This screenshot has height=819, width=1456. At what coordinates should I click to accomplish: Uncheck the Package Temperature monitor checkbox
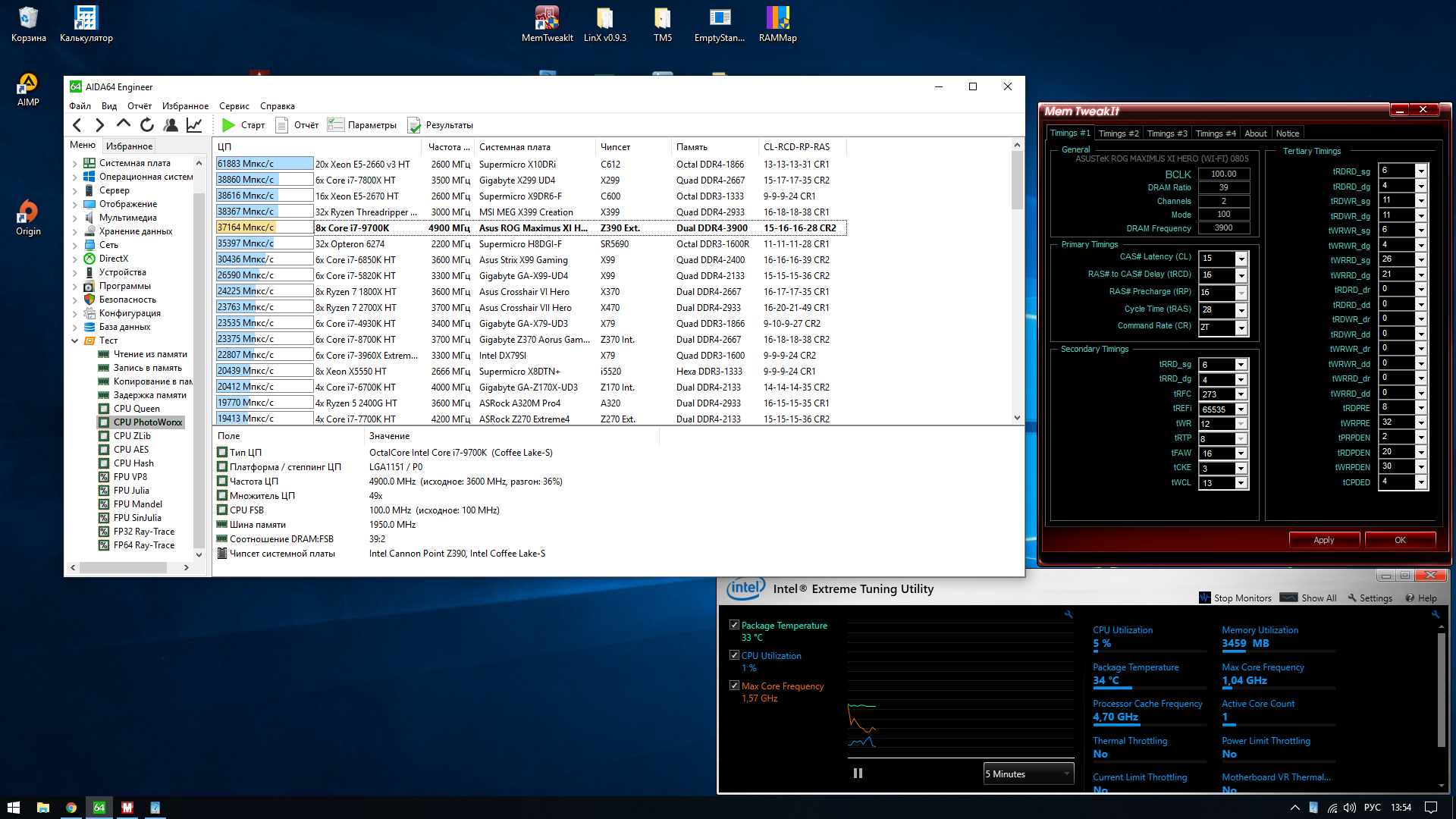coord(734,625)
